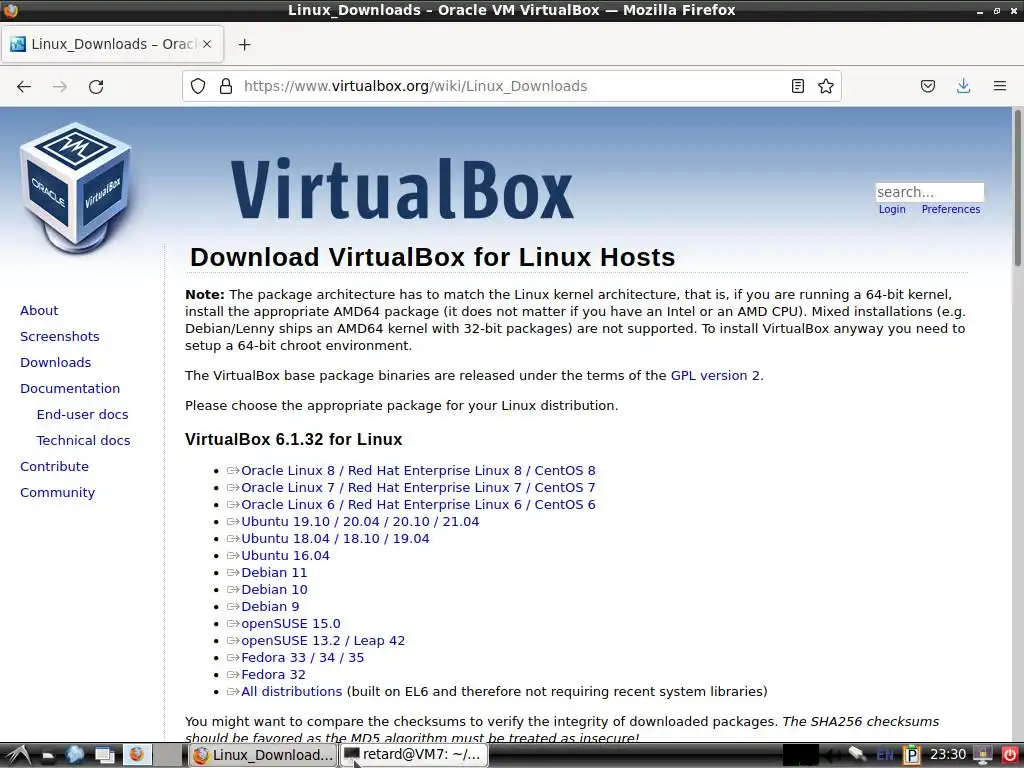This screenshot has width=1024, height=768.
Task: Click the forward navigation arrow
Action: (x=60, y=86)
